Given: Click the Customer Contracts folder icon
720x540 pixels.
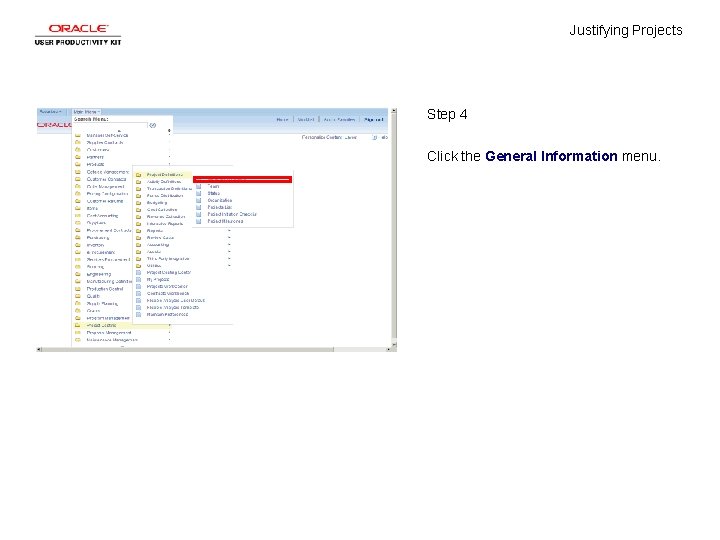Looking at the screenshot, I should (78, 179).
